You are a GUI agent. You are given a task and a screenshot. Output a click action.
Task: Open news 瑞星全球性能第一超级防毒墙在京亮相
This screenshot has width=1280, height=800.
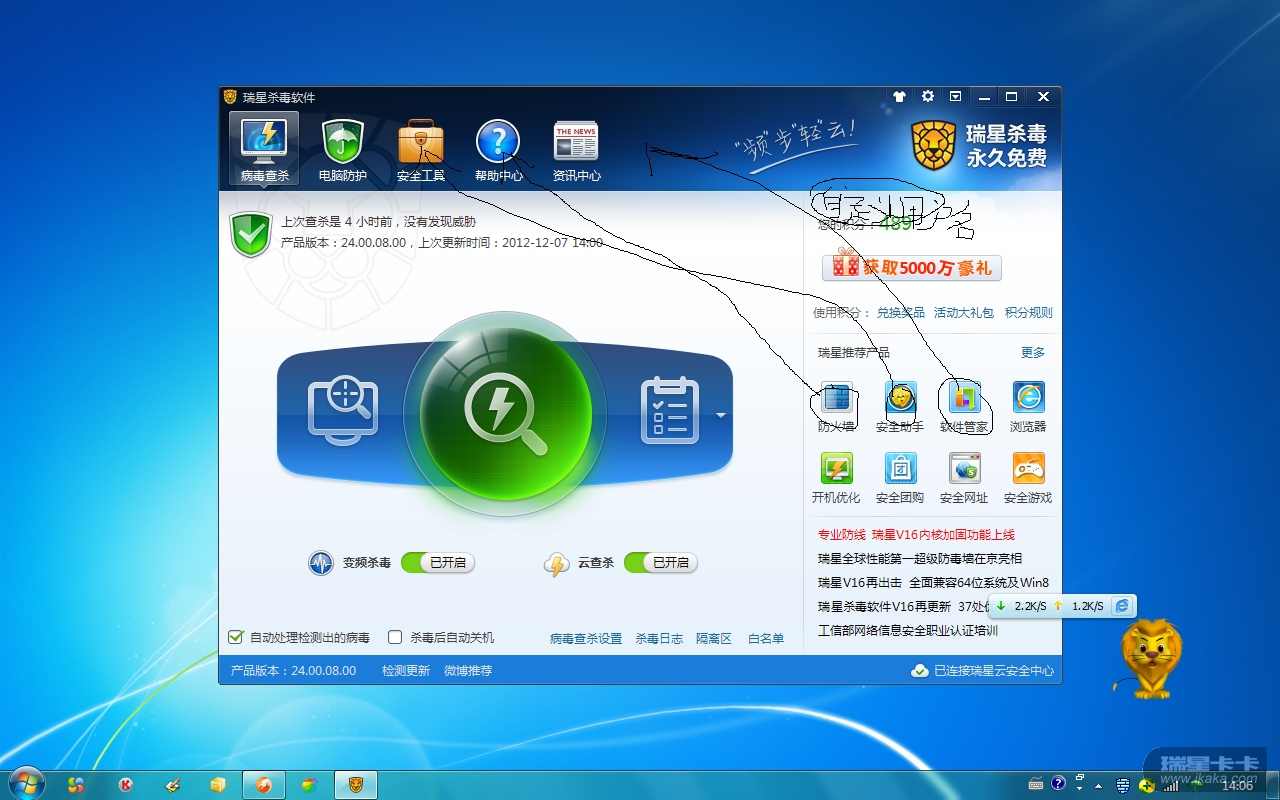click(920, 559)
